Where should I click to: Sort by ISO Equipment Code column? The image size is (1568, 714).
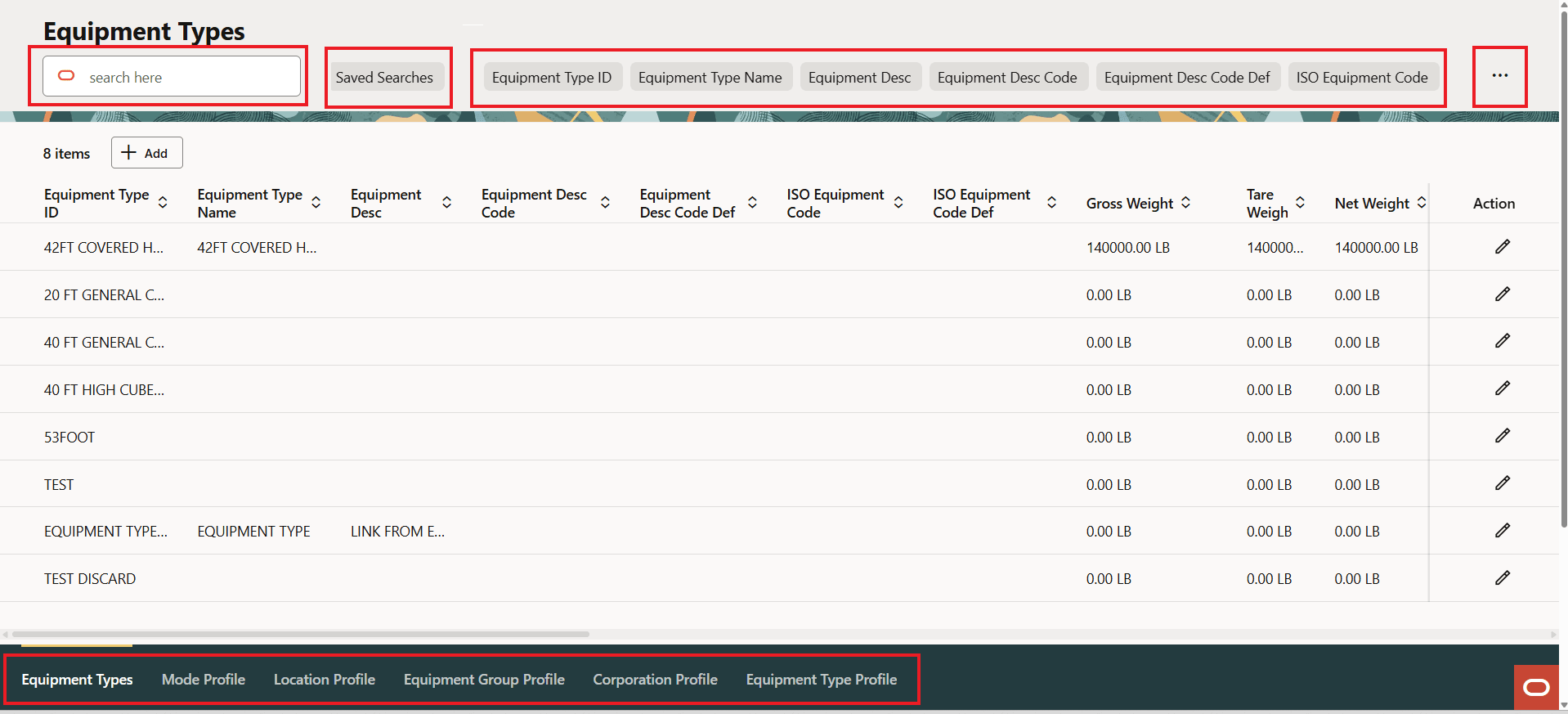(x=898, y=203)
